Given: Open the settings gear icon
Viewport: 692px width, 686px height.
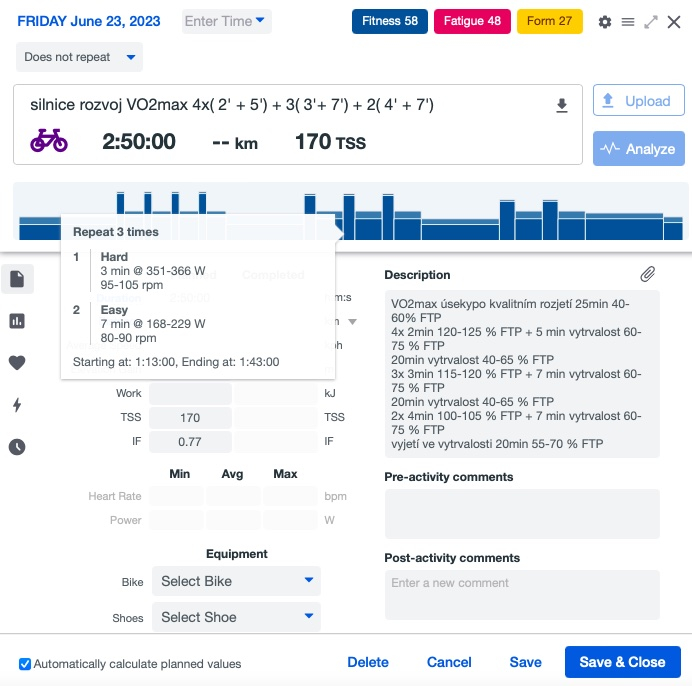Looking at the screenshot, I should (605, 22).
